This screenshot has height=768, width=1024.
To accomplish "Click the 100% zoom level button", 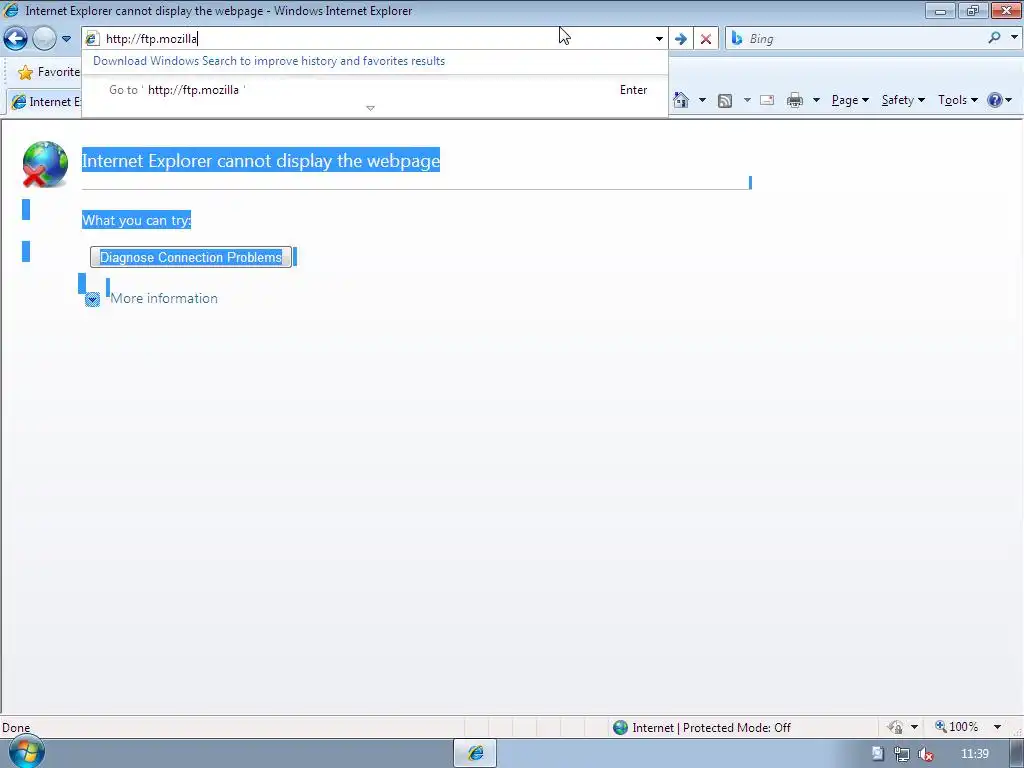I will (x=957, y=727).
